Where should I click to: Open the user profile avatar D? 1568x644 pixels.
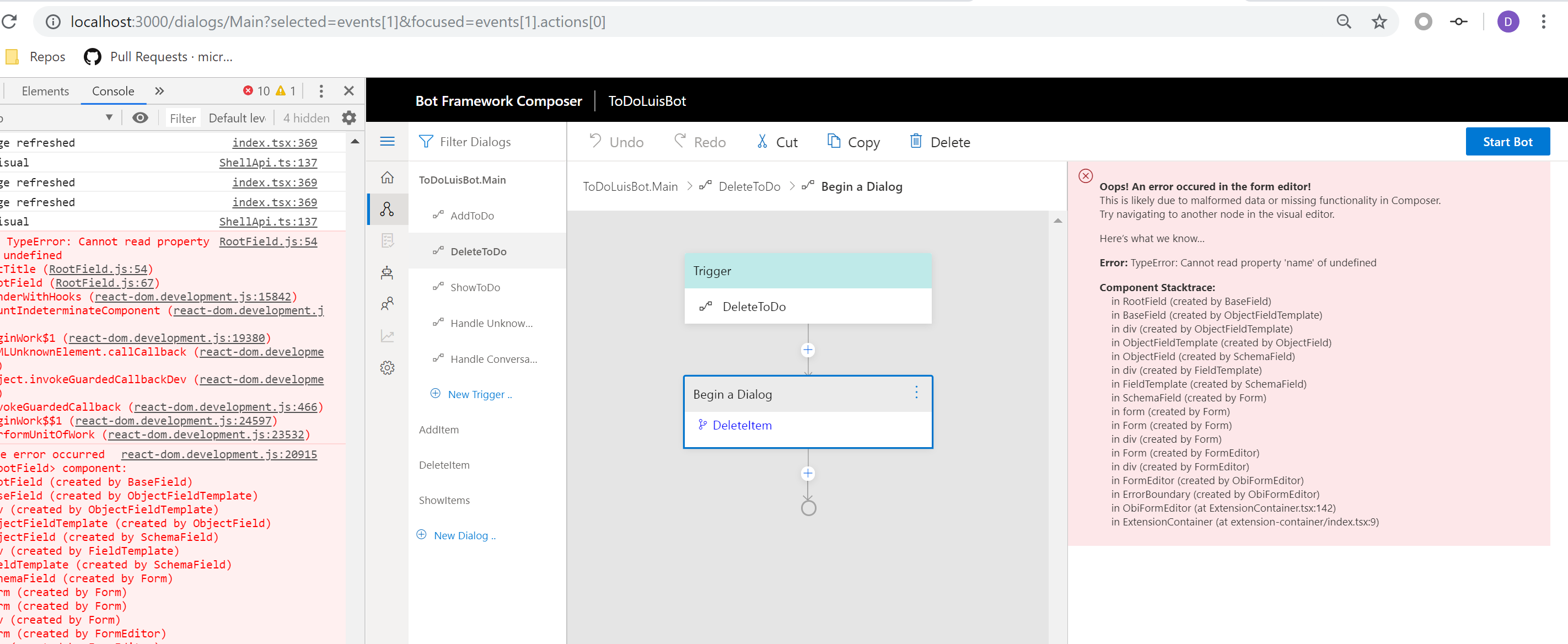coord(1508,22)
